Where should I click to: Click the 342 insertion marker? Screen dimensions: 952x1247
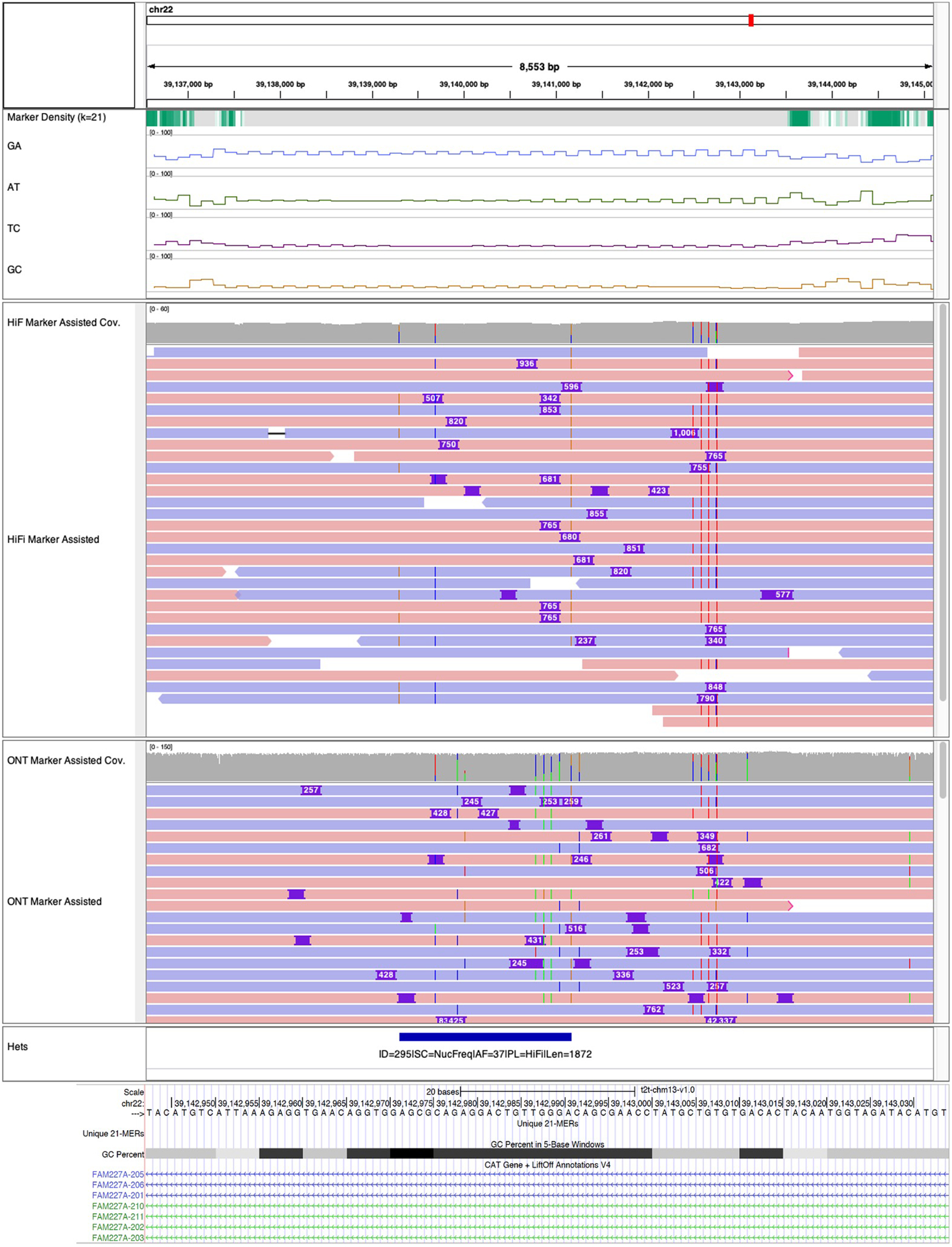click(x=549, y=399)
